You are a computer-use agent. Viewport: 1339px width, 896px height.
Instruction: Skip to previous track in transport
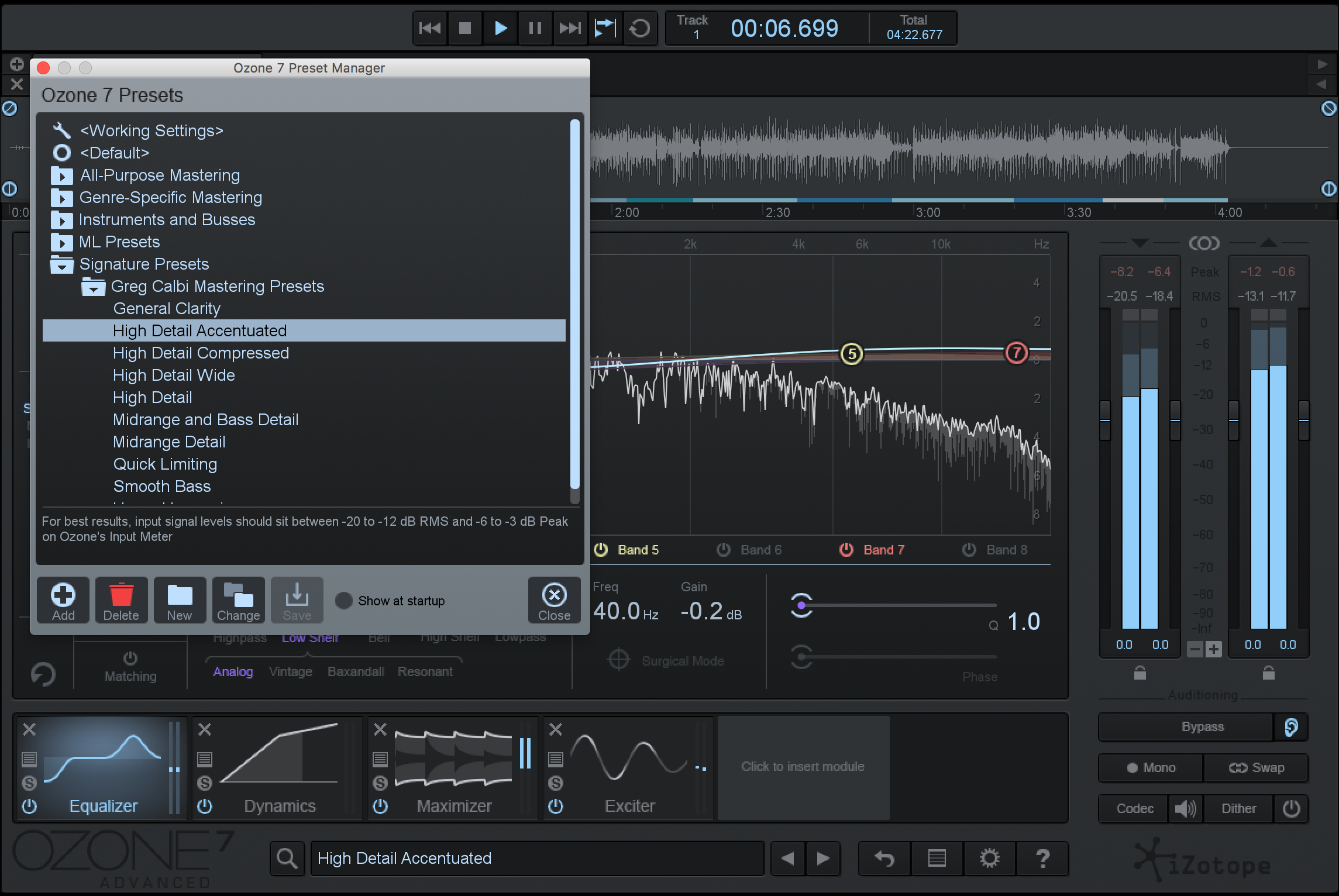[x=430, y=28]
